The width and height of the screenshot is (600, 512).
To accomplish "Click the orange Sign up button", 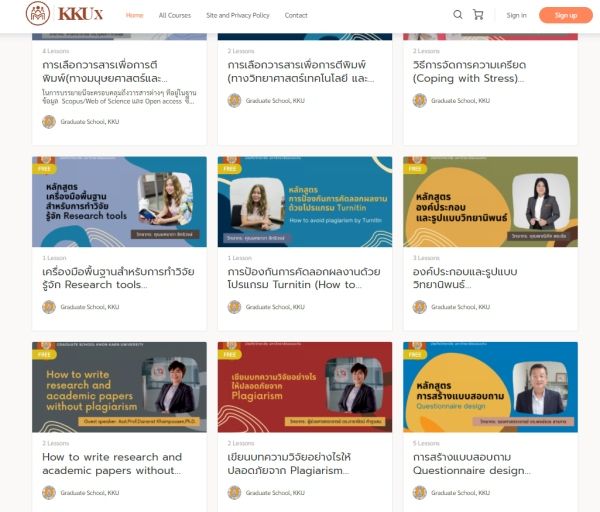I will [x=566, y=15].
